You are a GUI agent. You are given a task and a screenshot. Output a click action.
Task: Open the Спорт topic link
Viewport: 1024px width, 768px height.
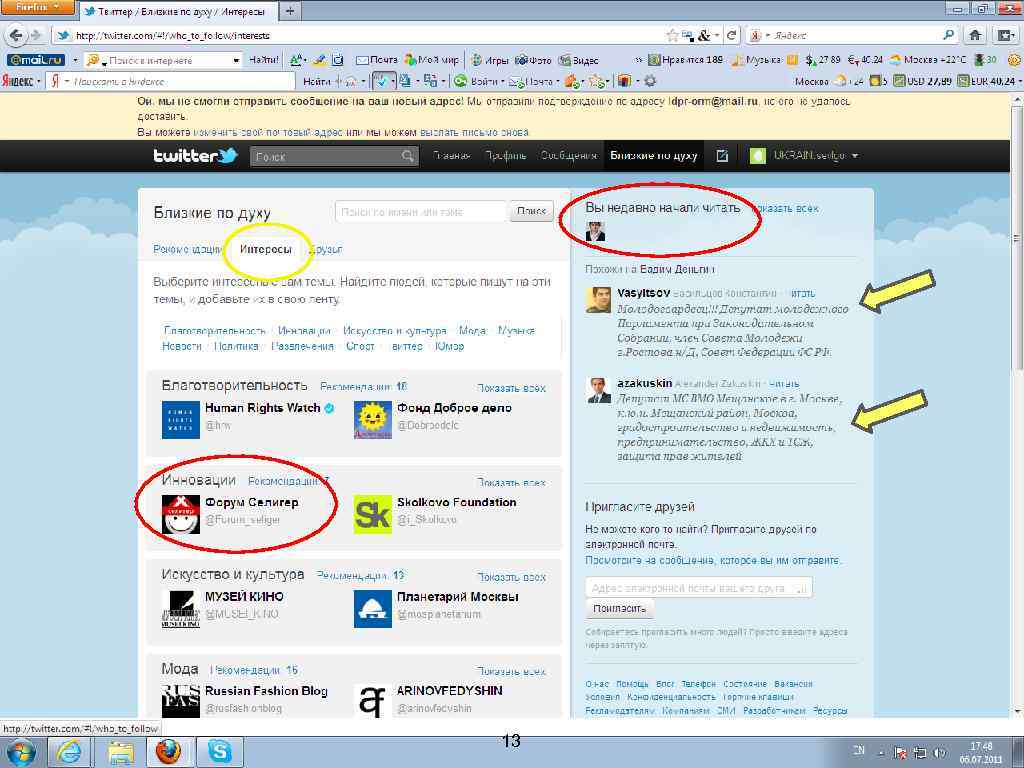[x=360, y=346]
